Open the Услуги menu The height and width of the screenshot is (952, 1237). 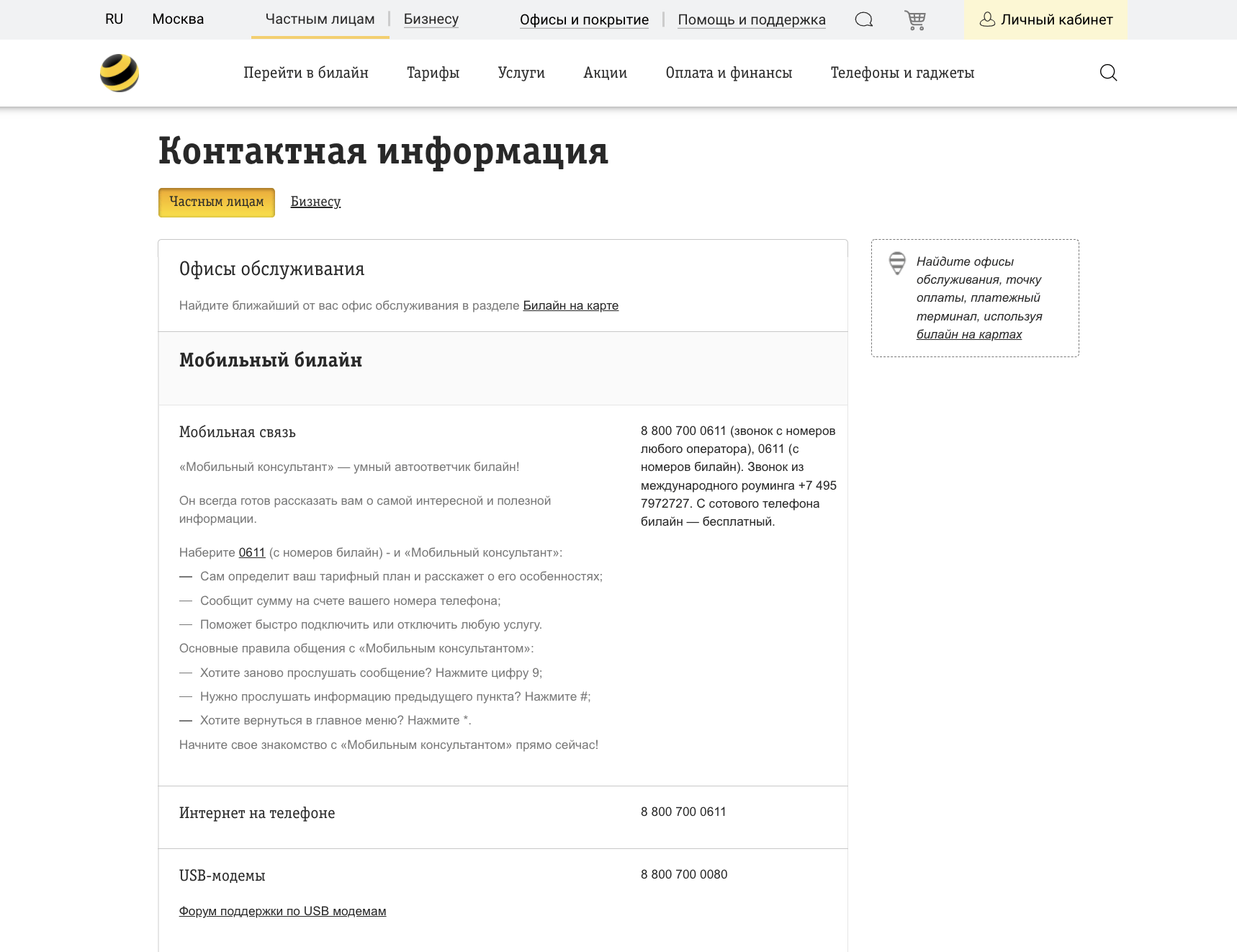522,73
